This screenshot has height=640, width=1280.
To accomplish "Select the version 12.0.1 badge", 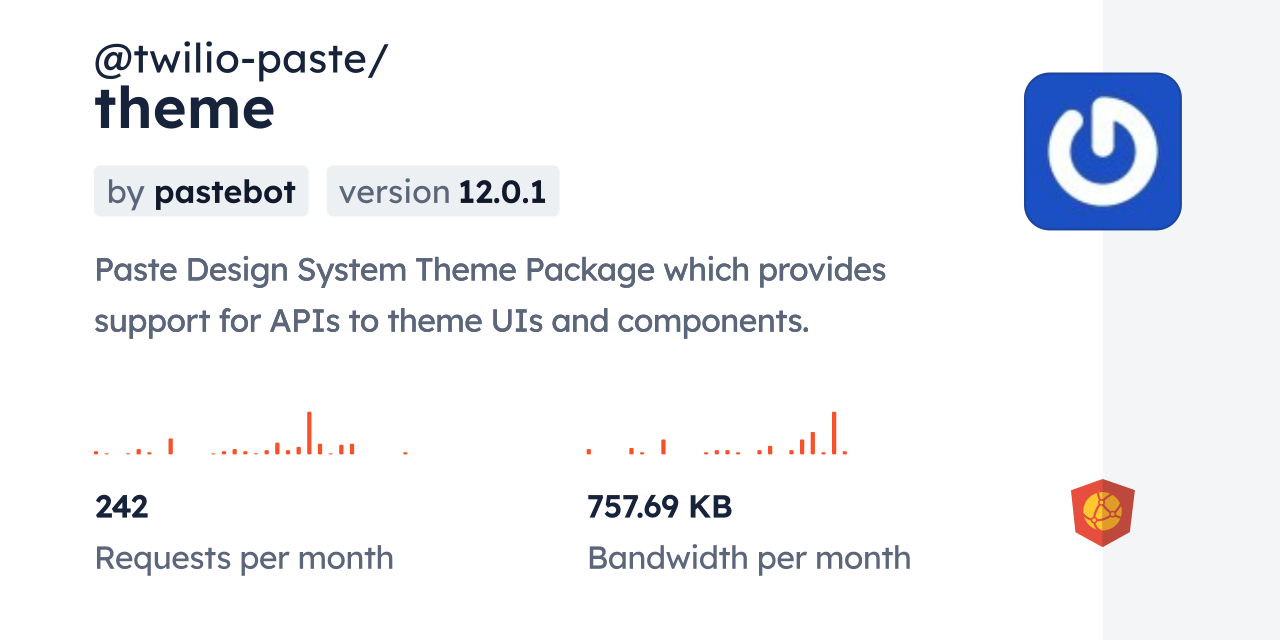I will click(x=442, y=191).
